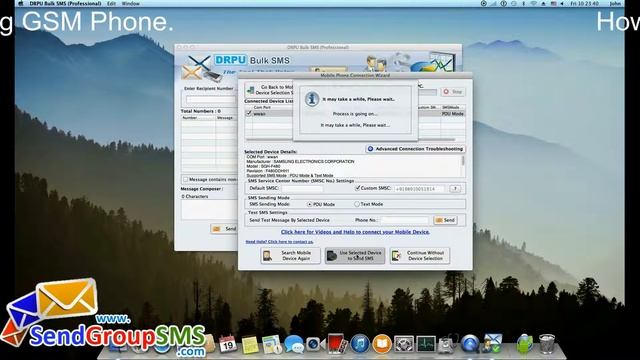Click the Stop button in wizard

click(453, 92)
